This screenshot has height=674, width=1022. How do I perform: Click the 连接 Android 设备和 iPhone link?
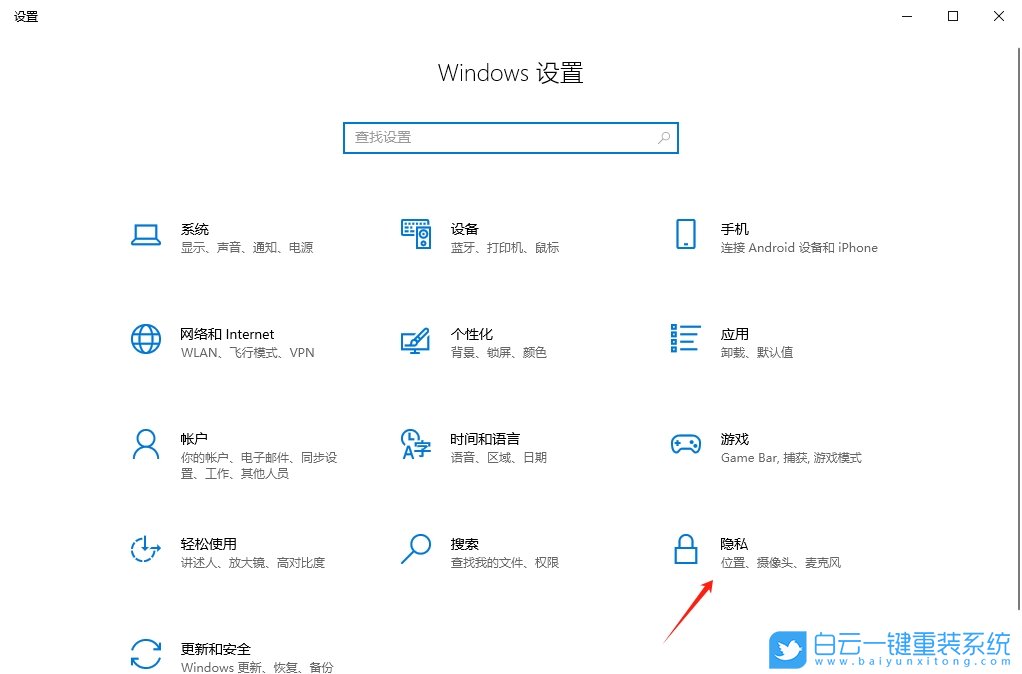(x=800, y=248)
